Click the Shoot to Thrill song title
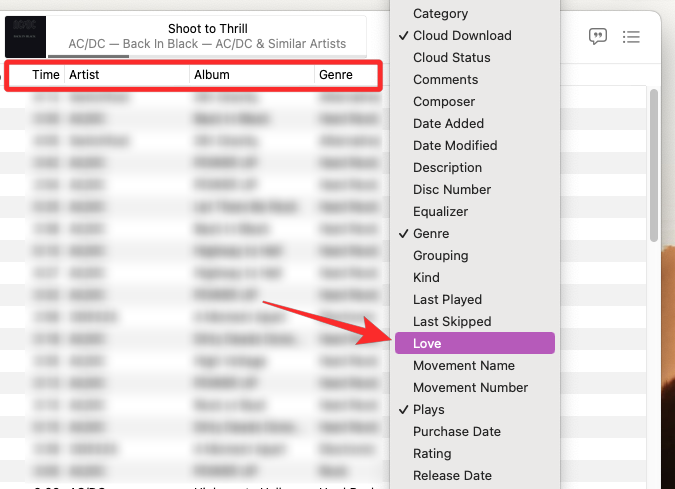 click(x=207, y=29)
